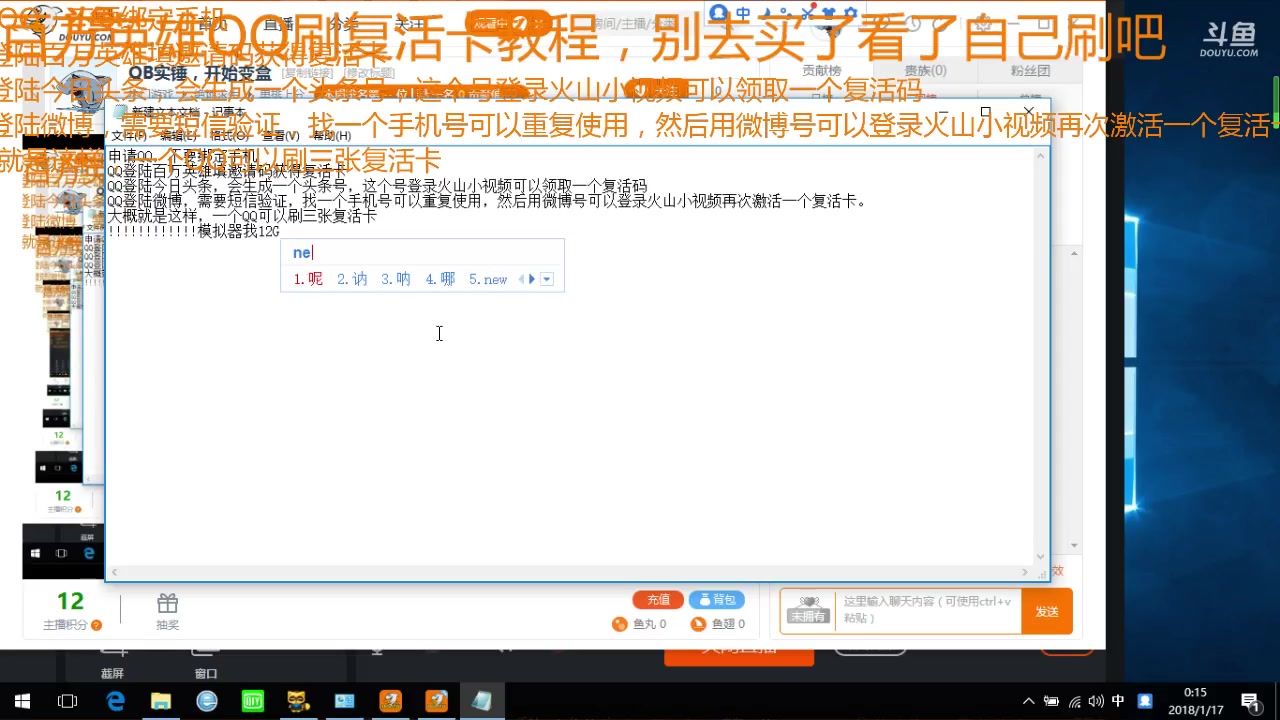Expand the IME candidate list dropdown
This screenshot has height=720, width=1280.
[x=547, y=279]
